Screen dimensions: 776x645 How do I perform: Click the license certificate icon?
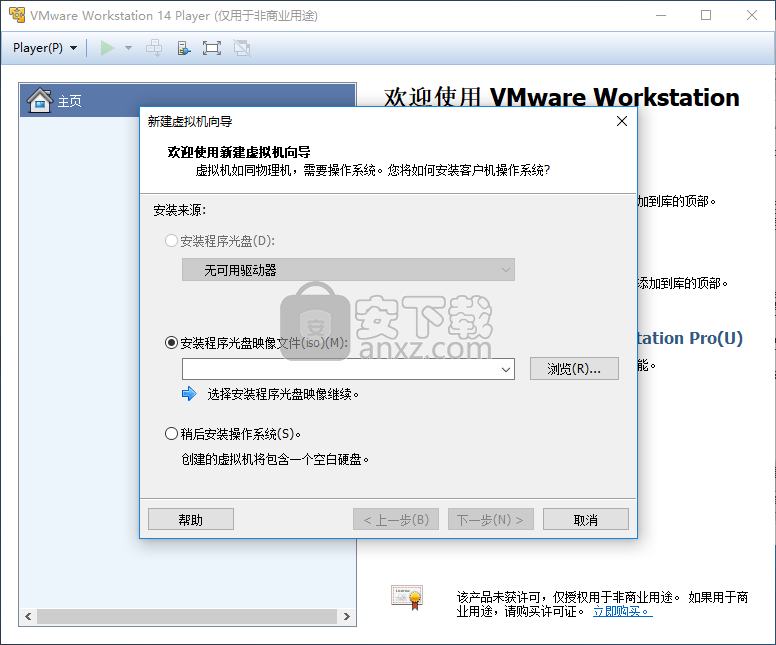coord(407,597)
